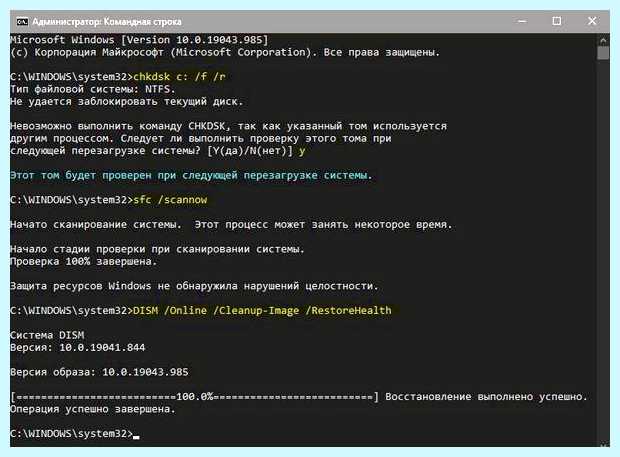
Task: Click 'Защита ресурсов Windows не обнаружила нарушений'
Action: tap(194, 286)
